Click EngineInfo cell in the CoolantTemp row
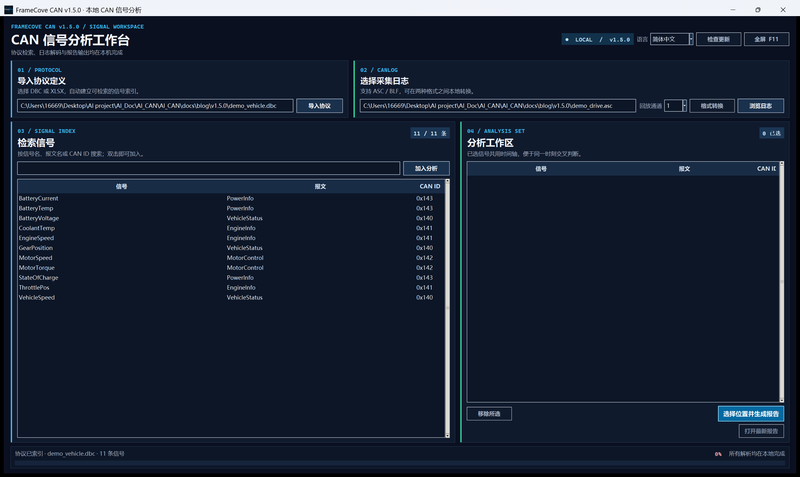The height and width of the screenshot is (477, 800). pos(241,228)
